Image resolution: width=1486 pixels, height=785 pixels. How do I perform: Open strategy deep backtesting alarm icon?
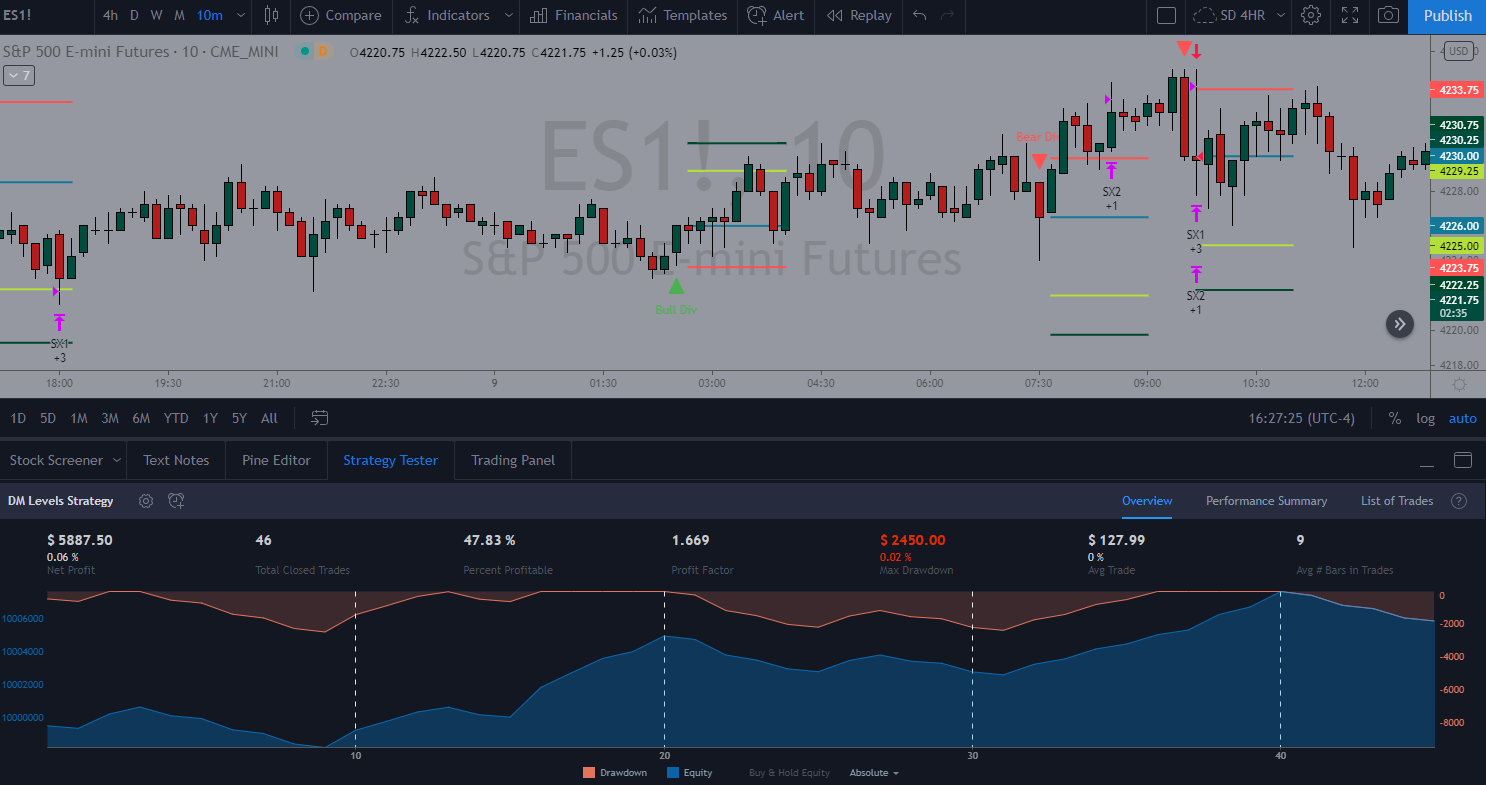(x=176, y=501)
